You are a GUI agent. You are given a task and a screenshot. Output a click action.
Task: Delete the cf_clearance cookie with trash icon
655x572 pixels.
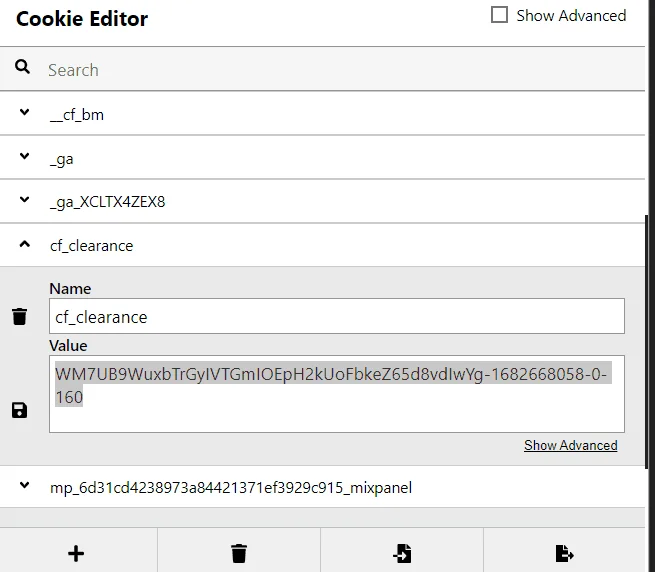(x=20, y=316)
